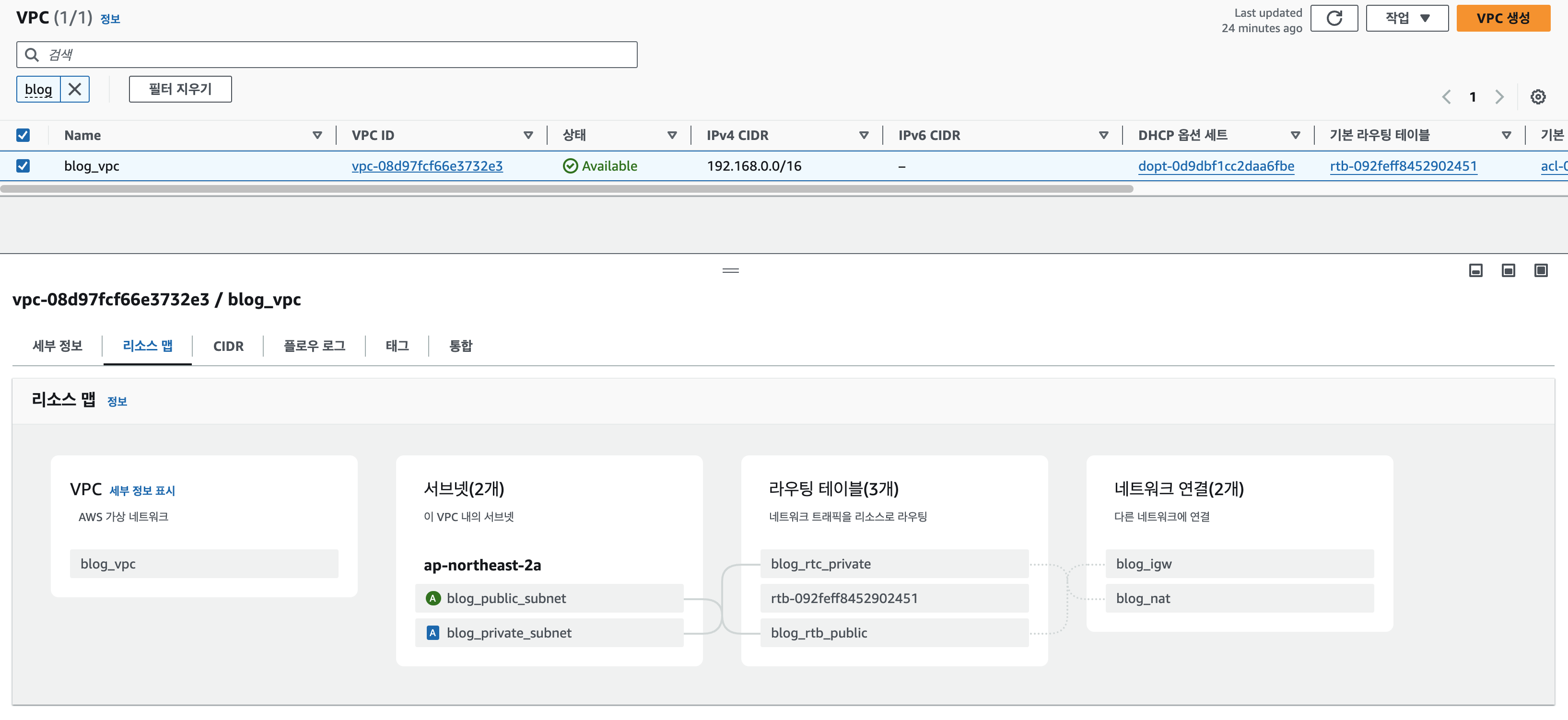The height and width of the screenshot is (720, 1568).
Task: Open the 플로우 로그 tab
Action: pos(314,346)
